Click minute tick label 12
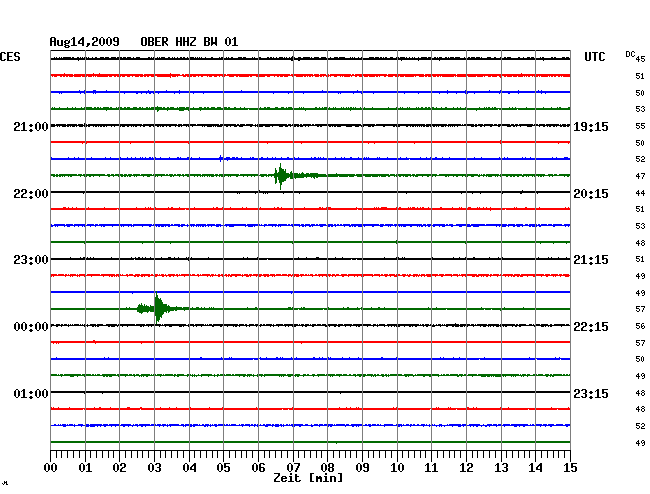Image resolution: width=650 pixels, height=494 pixels. click(466, 468)
